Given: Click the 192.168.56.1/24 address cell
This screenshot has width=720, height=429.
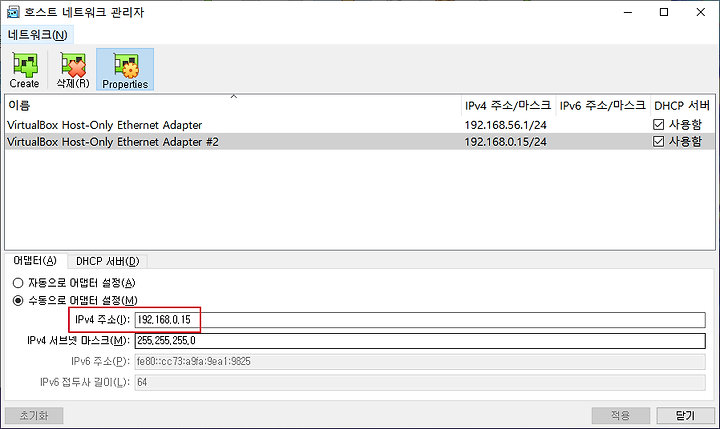Looking at the screenshot, I should coord(506,125).
